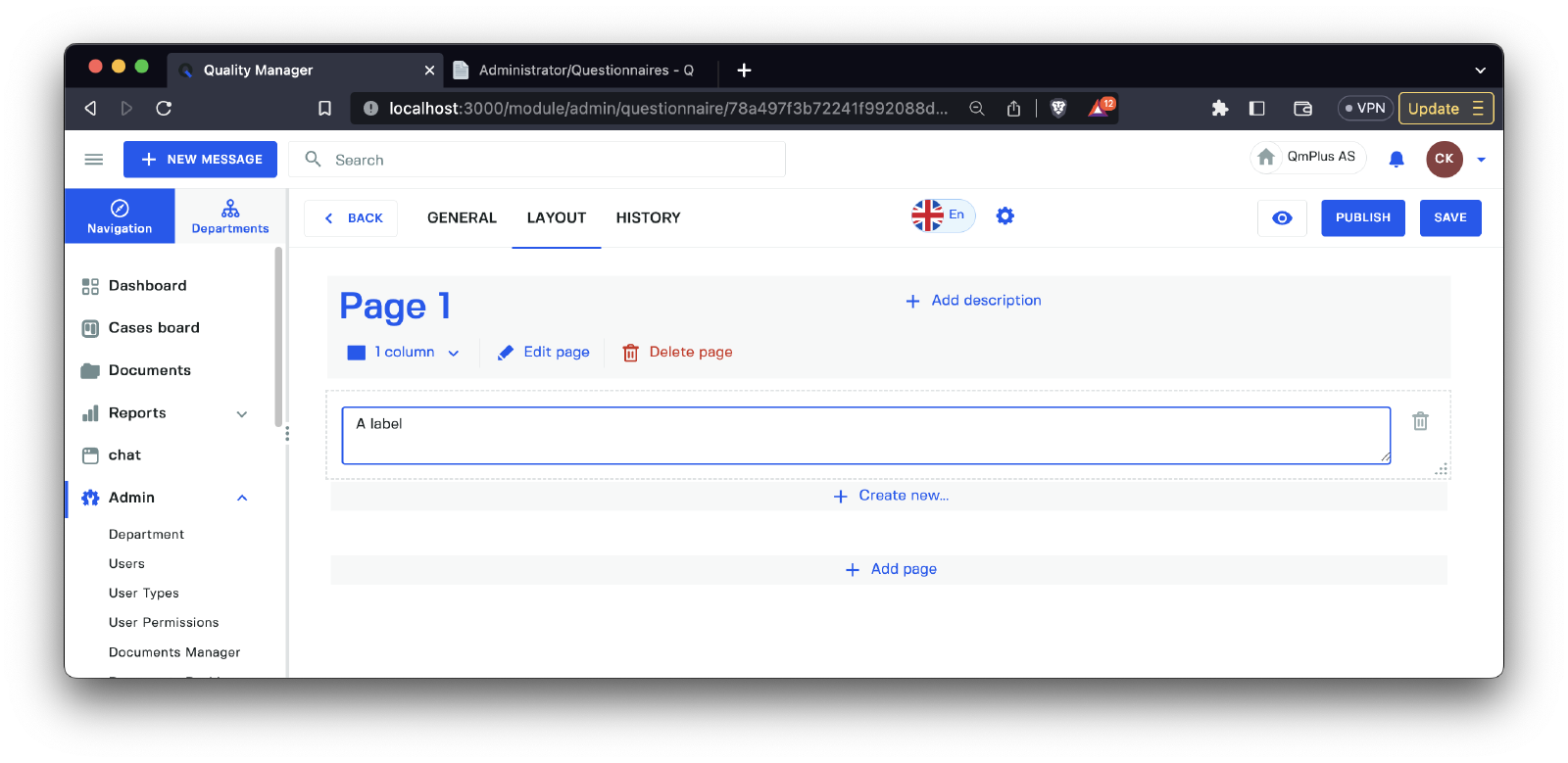
Task: Toggle preview with the eye button
Action: click(x=1282, y=217)
